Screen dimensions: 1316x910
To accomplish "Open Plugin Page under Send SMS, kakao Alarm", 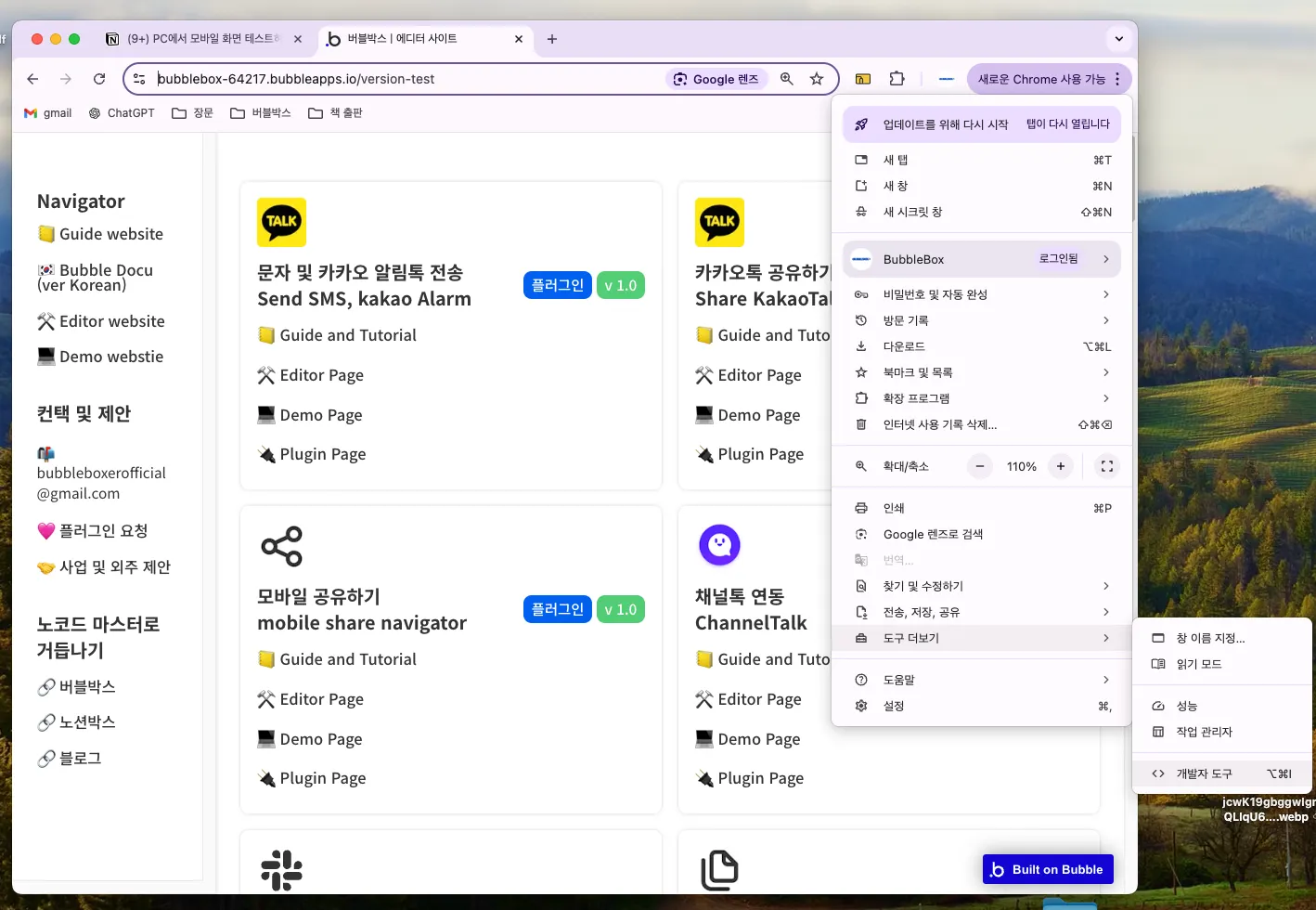I will tap(312, 454).
